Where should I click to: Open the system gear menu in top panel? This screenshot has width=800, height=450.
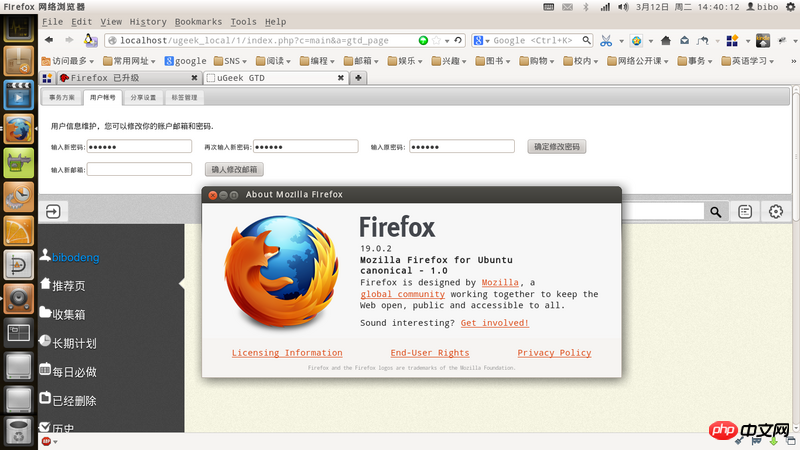tap(790, 7)
